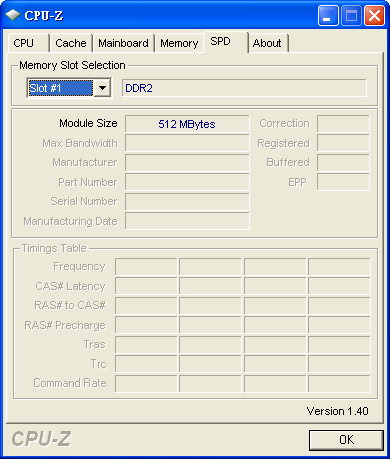Click the CAS# Latency row label
Image resolution: width=390 pixels, height=459 pixels.
[x=70, y=286]
